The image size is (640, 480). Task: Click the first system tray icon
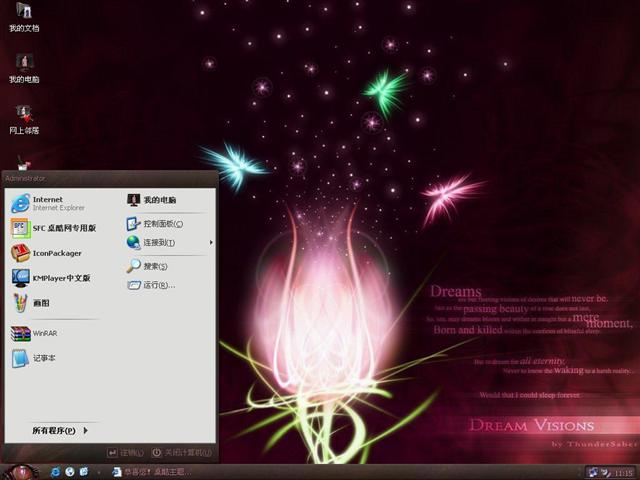[x=593, y=473]
